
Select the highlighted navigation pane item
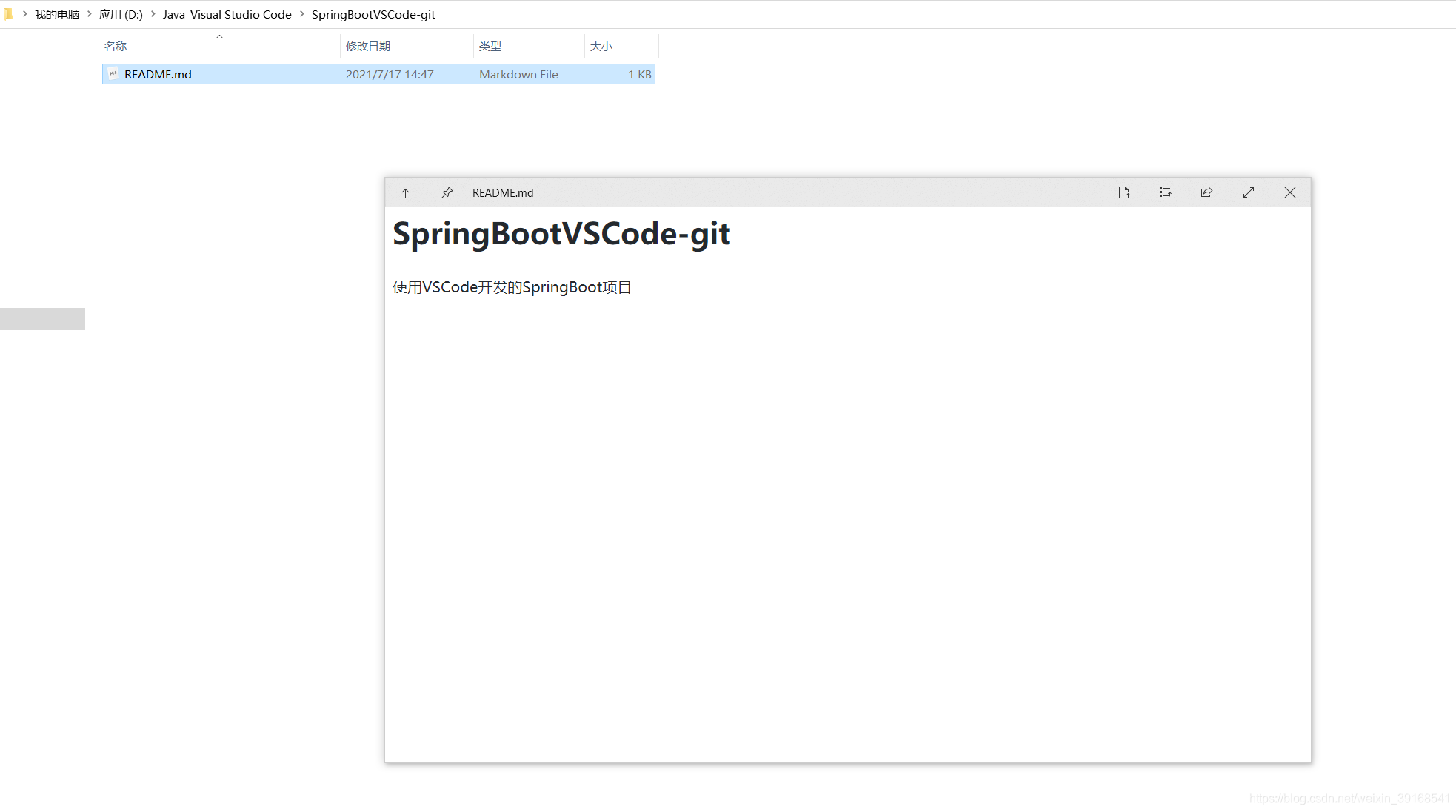tap(42, 319)
